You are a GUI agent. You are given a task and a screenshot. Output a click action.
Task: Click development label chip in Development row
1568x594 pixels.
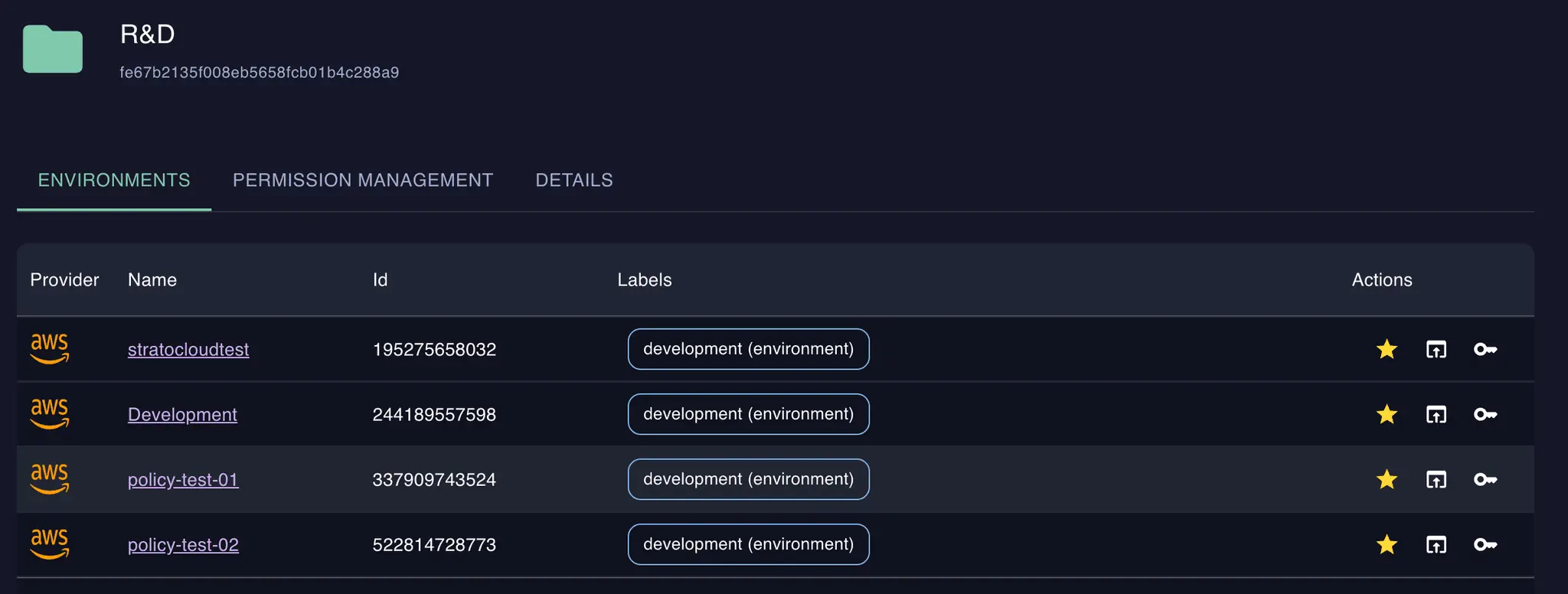[x=749, y=414]
